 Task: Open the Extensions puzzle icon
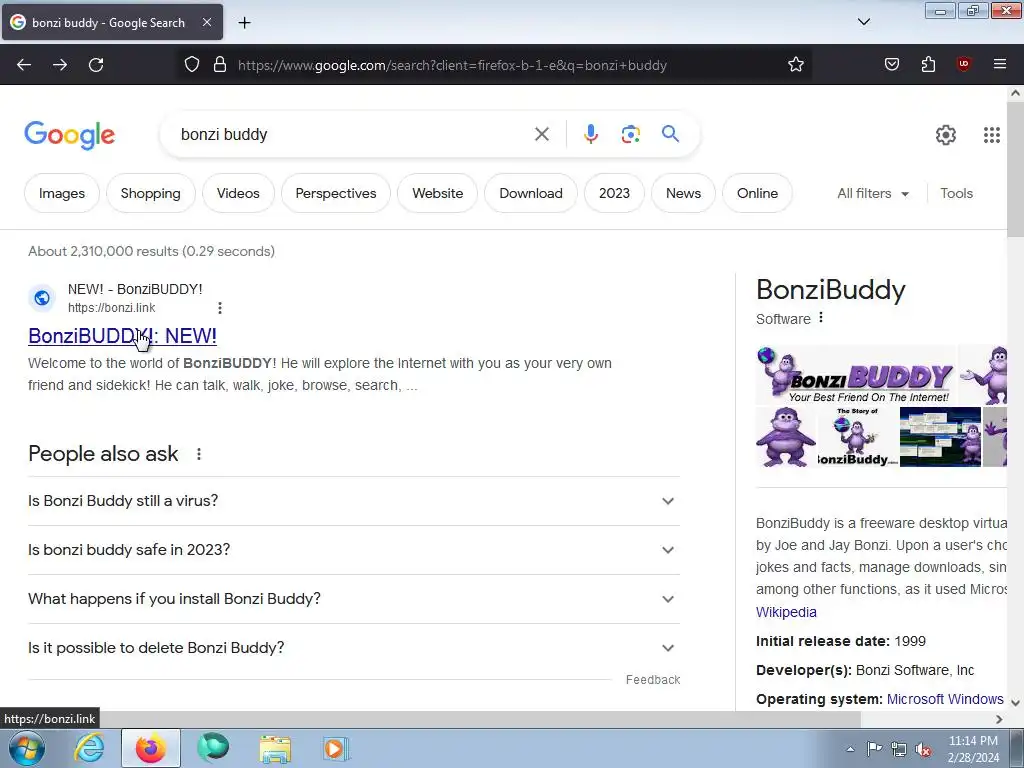point(928,64)
